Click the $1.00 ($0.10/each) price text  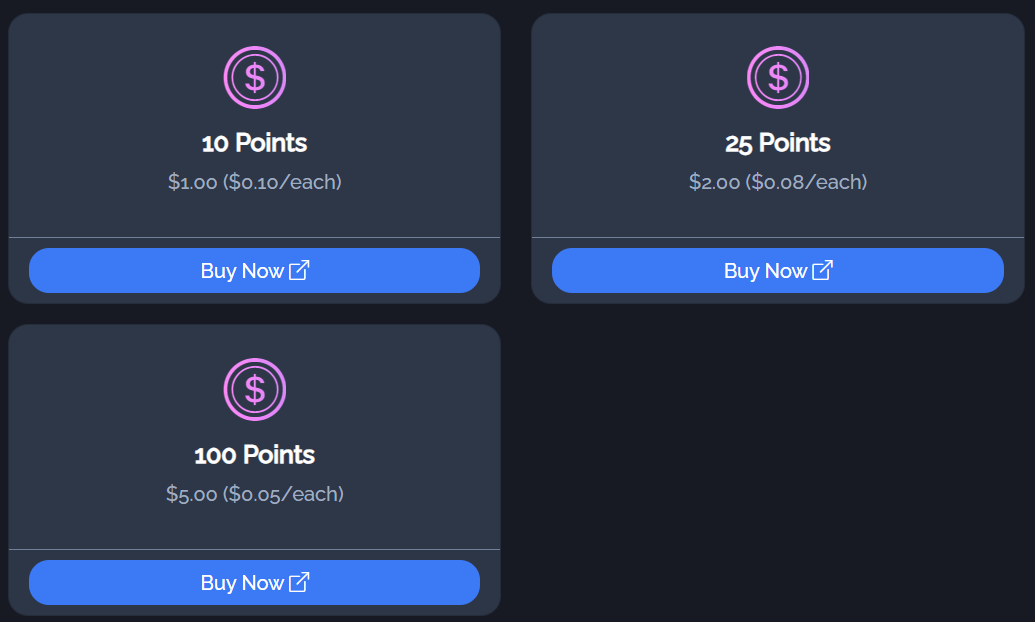click(x=255, y=182)
